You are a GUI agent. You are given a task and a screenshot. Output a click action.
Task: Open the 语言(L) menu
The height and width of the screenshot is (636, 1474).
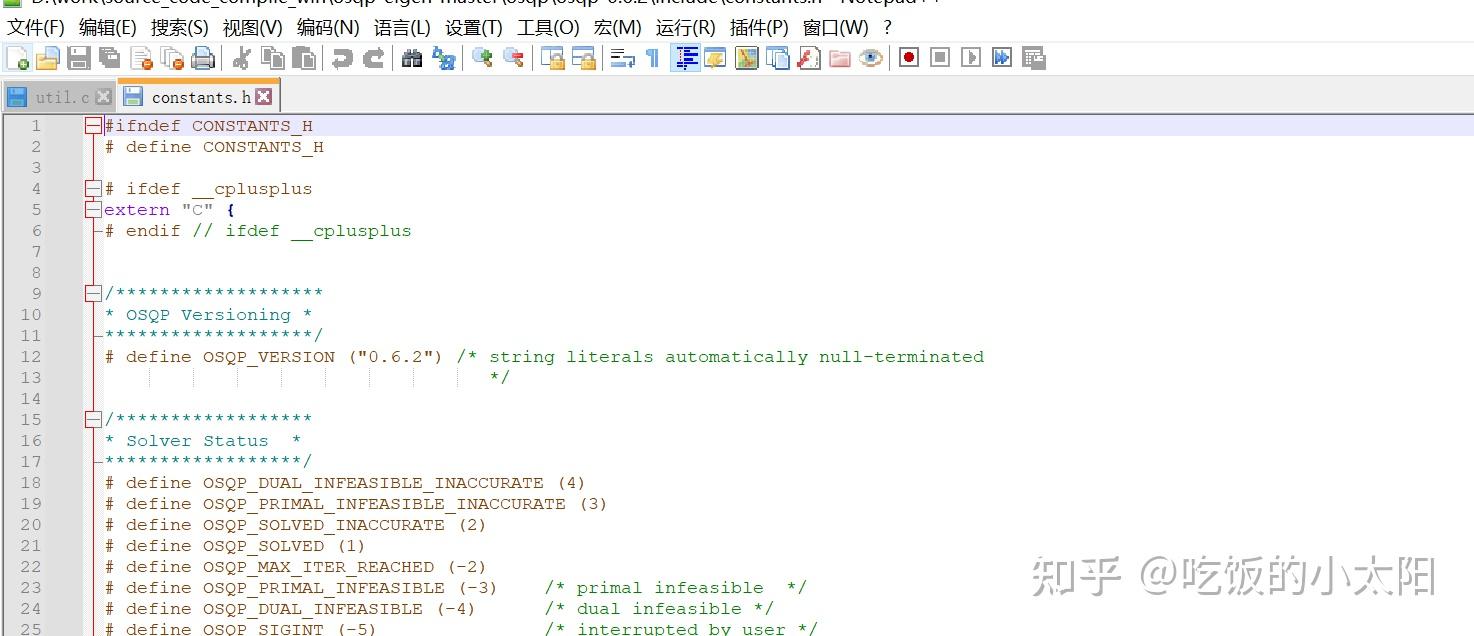point(401,27)
